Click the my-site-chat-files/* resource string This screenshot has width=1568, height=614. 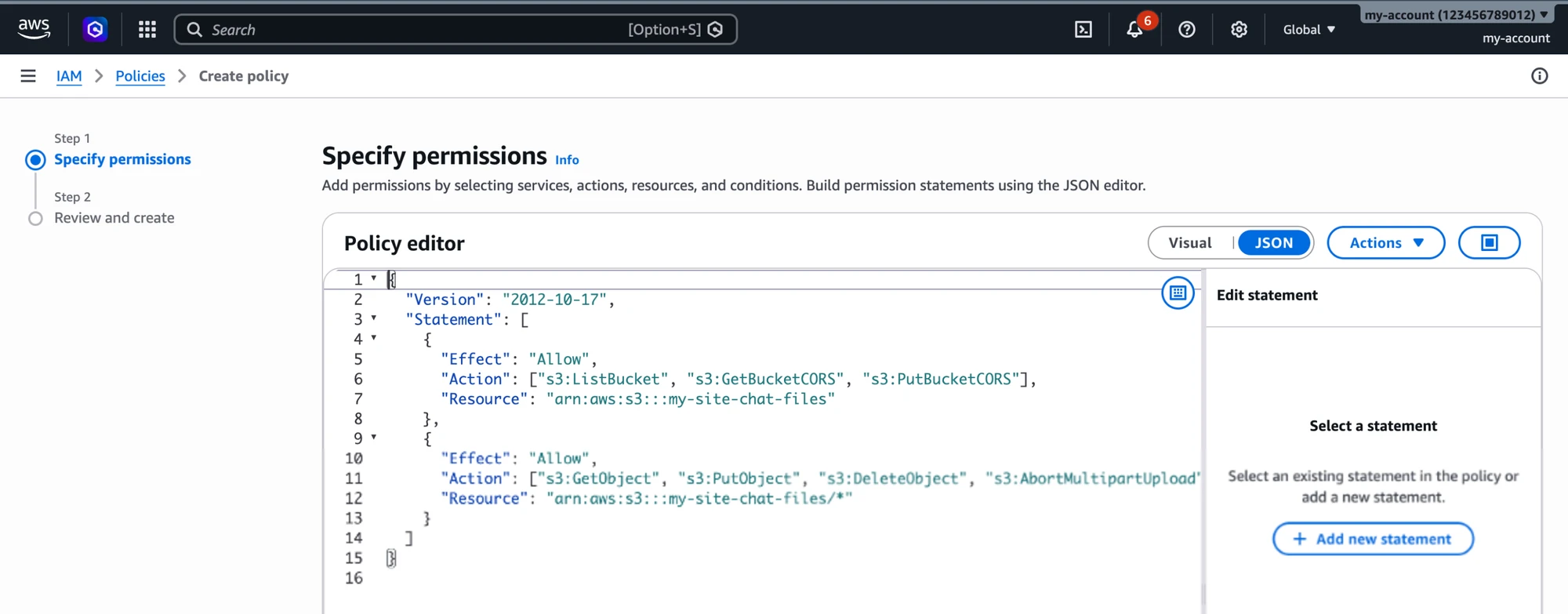point(699,499)
